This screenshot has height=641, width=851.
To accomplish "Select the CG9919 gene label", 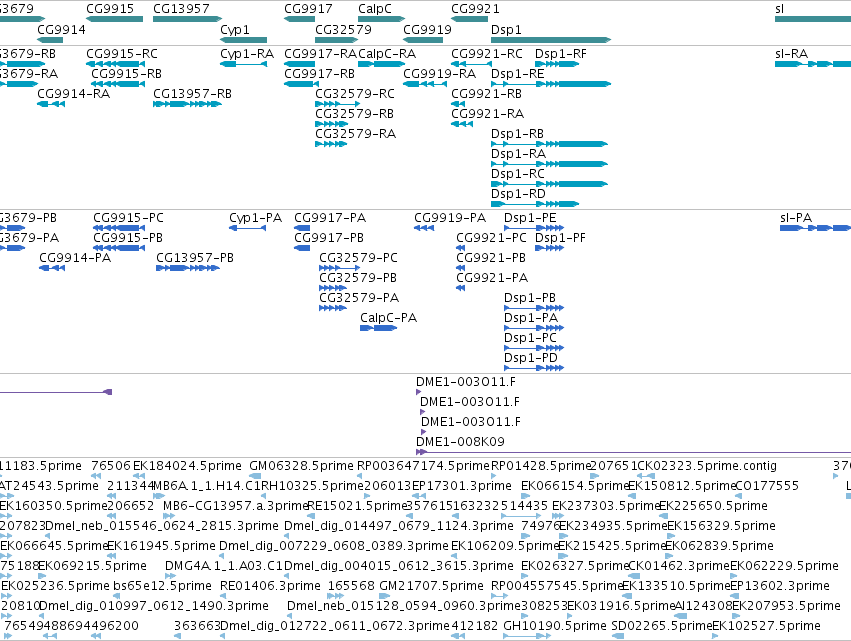I will 427,29.
